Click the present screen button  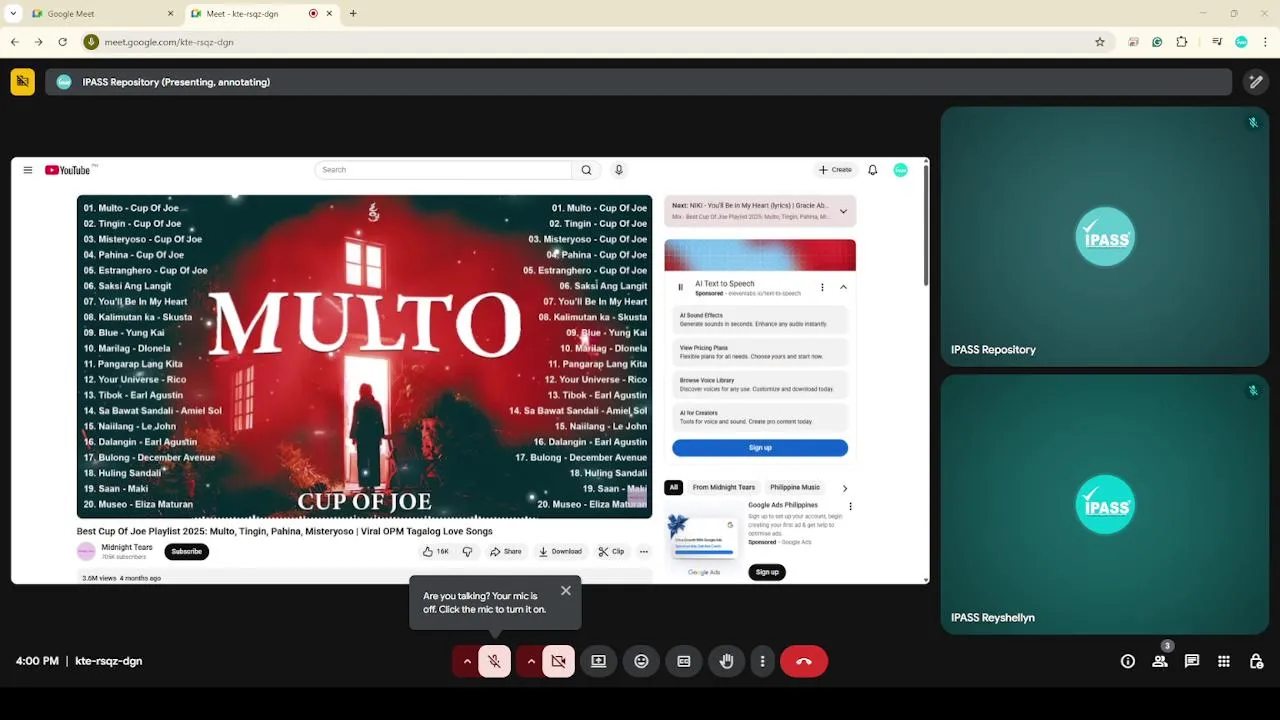[598, 661]
